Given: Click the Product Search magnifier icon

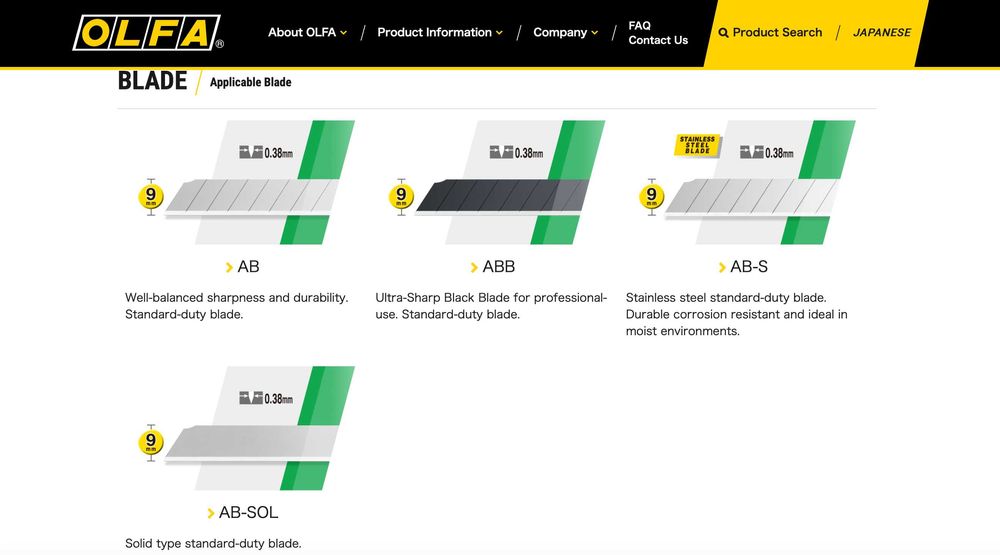Looking at the screenshot, I should [x=723, y=33].
